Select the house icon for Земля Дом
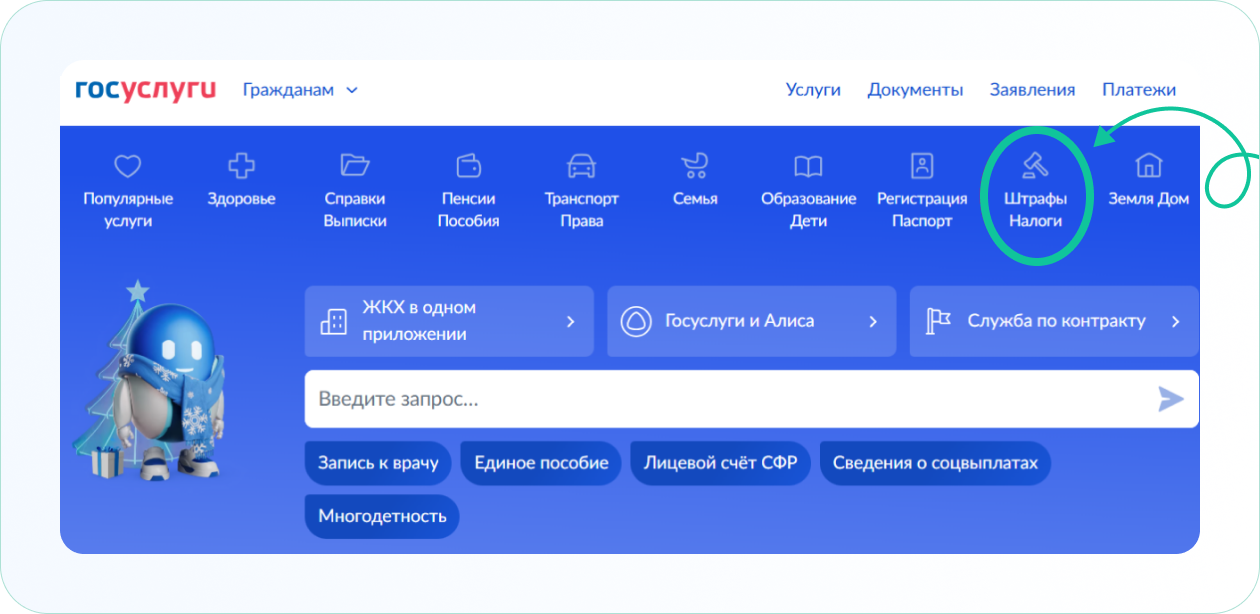 [x=1149, y=165]
